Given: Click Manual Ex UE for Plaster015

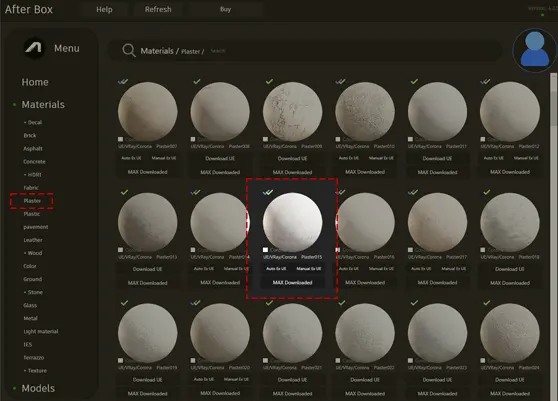Looking at the screenshot, I should (x=309, y=269).
